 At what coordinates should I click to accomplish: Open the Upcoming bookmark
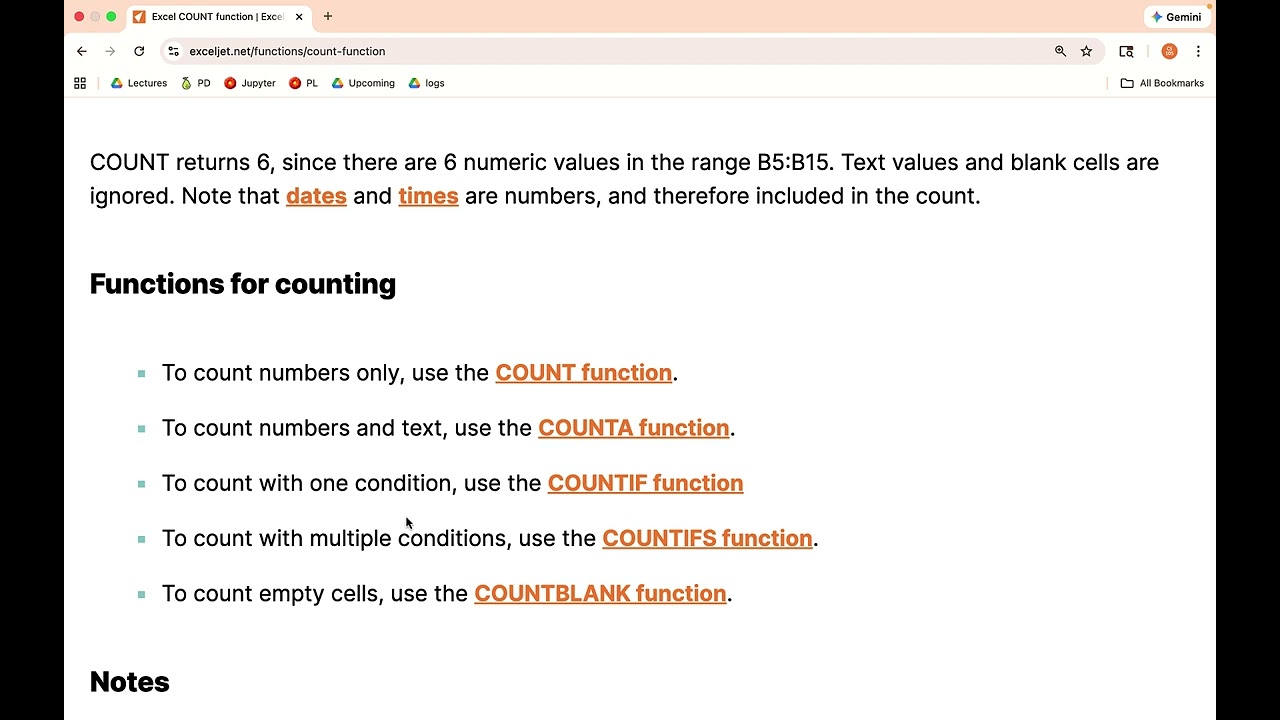click(363, 83)
